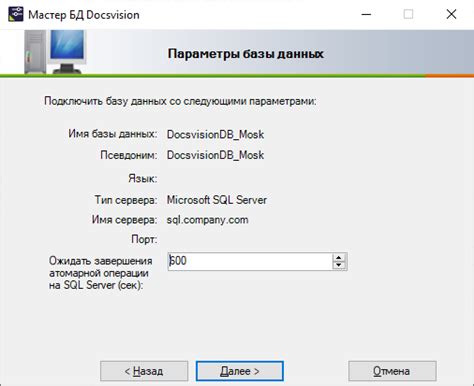Close the Мастер БД Docsvision window

tap(451, 14)
